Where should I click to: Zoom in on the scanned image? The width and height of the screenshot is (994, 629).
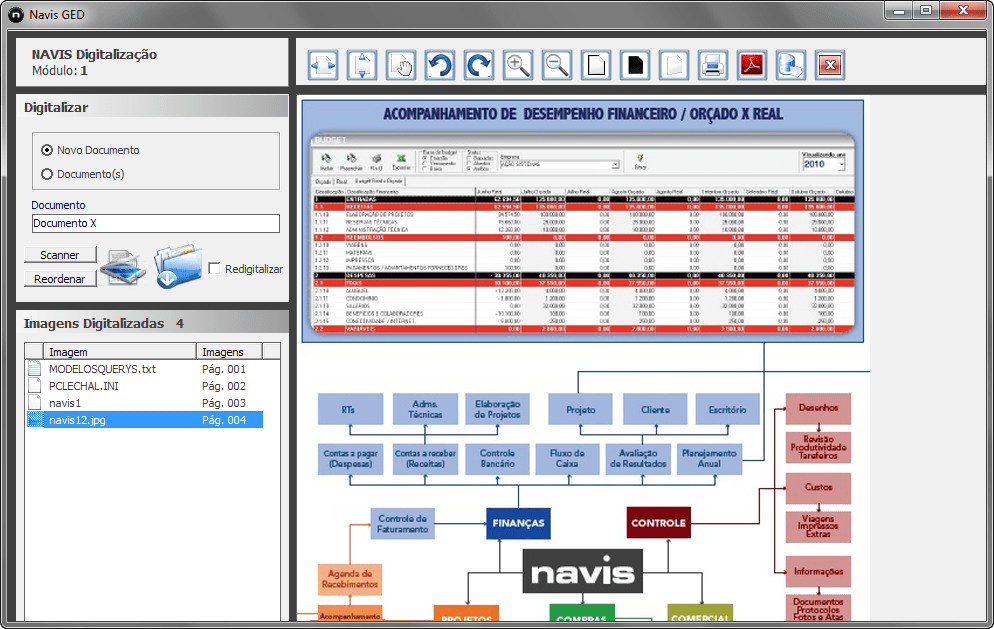click(517, 64)
